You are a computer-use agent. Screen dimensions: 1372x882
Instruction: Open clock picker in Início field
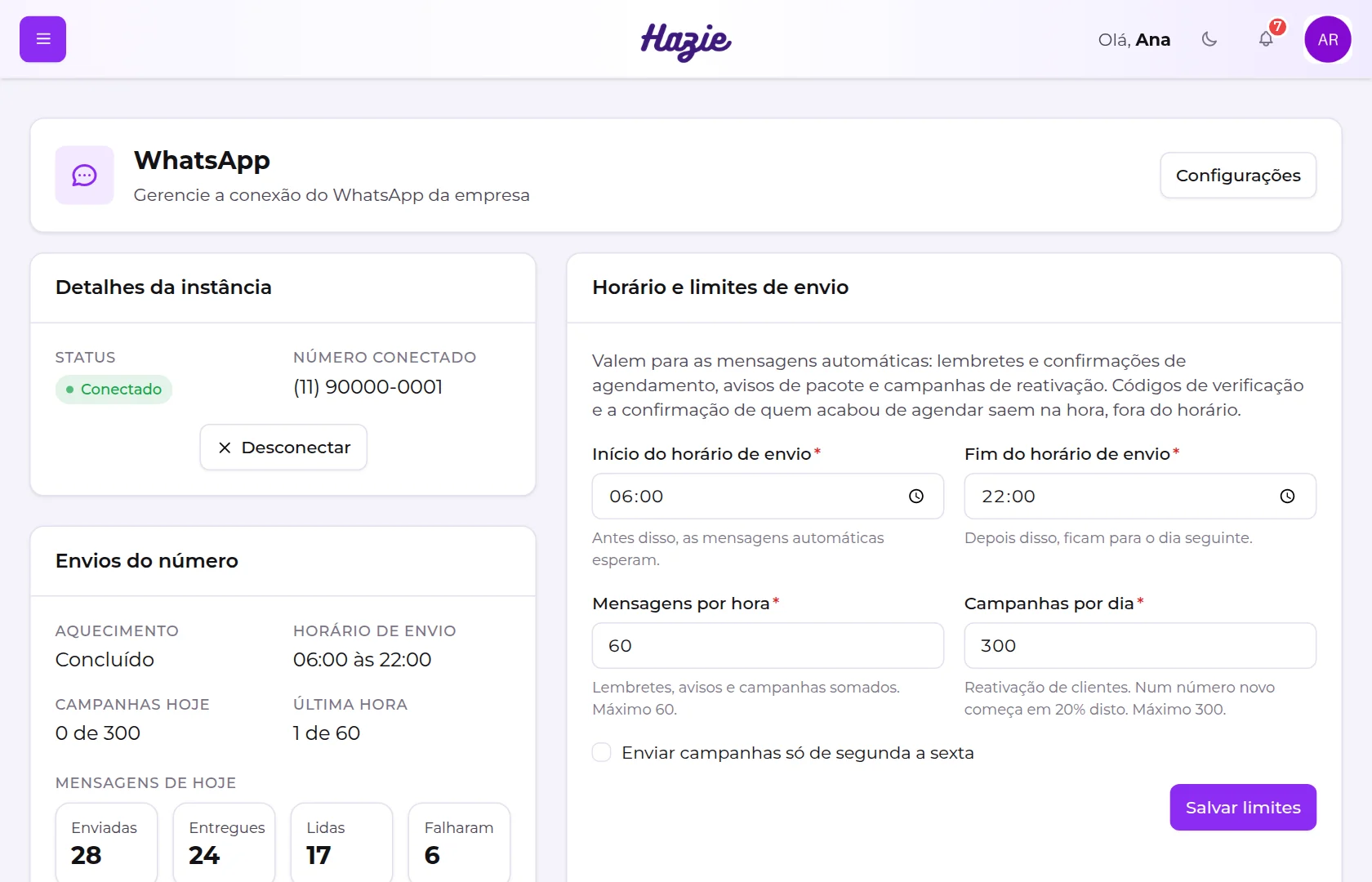coord(916,497)
